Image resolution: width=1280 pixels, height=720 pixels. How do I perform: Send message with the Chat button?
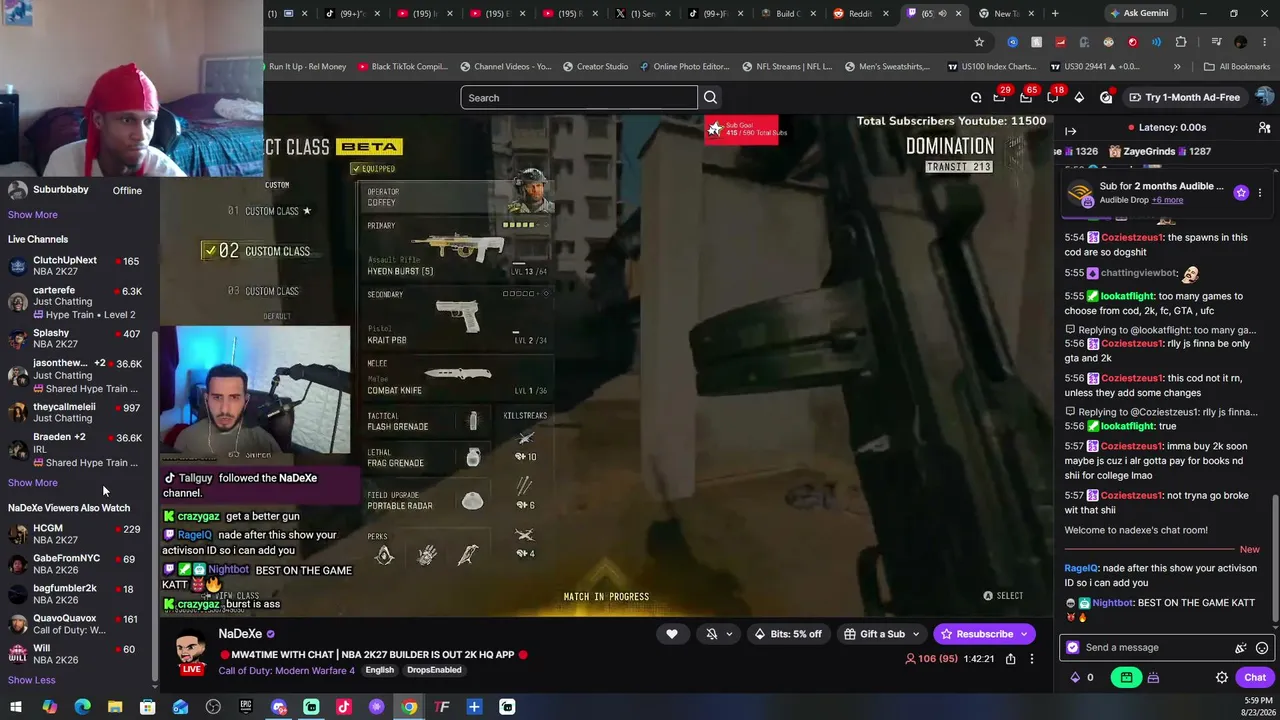click(x=1255, y=677)
